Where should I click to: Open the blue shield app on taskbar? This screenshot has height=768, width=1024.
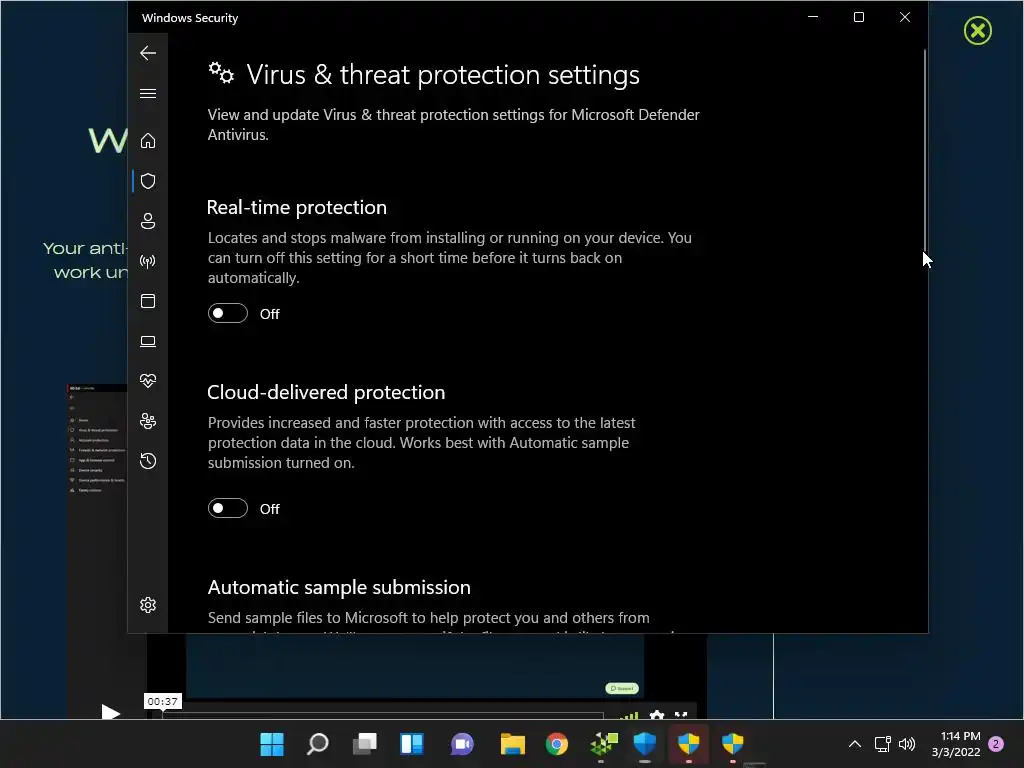coord(645,744)
